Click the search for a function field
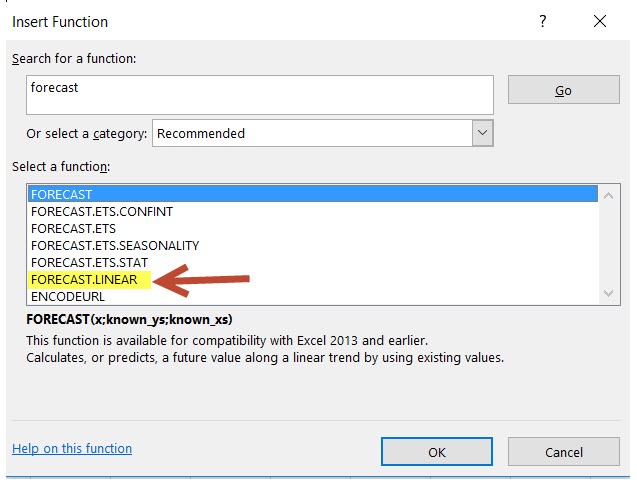Image resolution: width=637 pixels, height=482 pixels. coord(260,94)
